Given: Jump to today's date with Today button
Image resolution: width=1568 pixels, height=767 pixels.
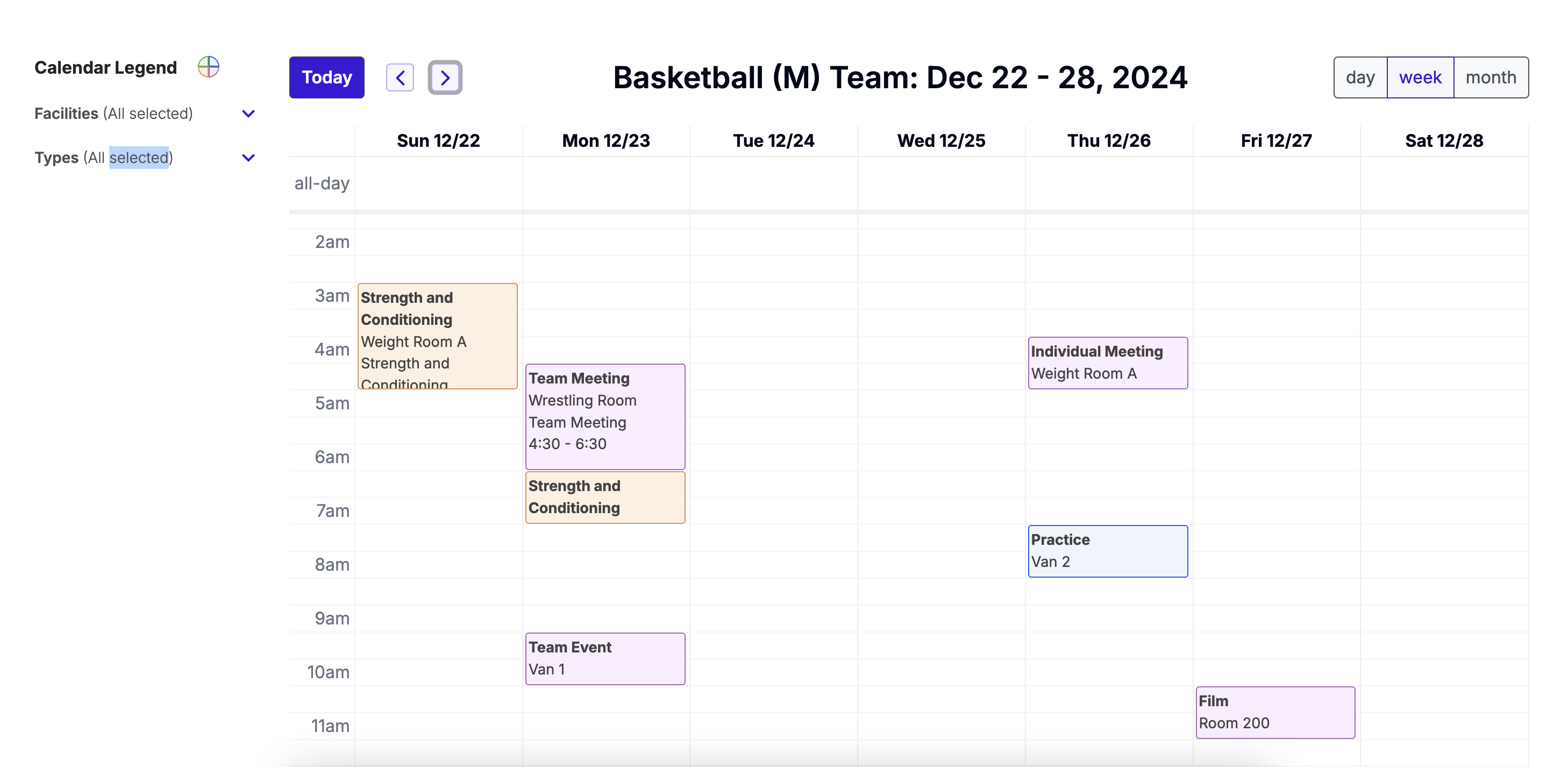Looking at the screenshot, I should 327,77.
